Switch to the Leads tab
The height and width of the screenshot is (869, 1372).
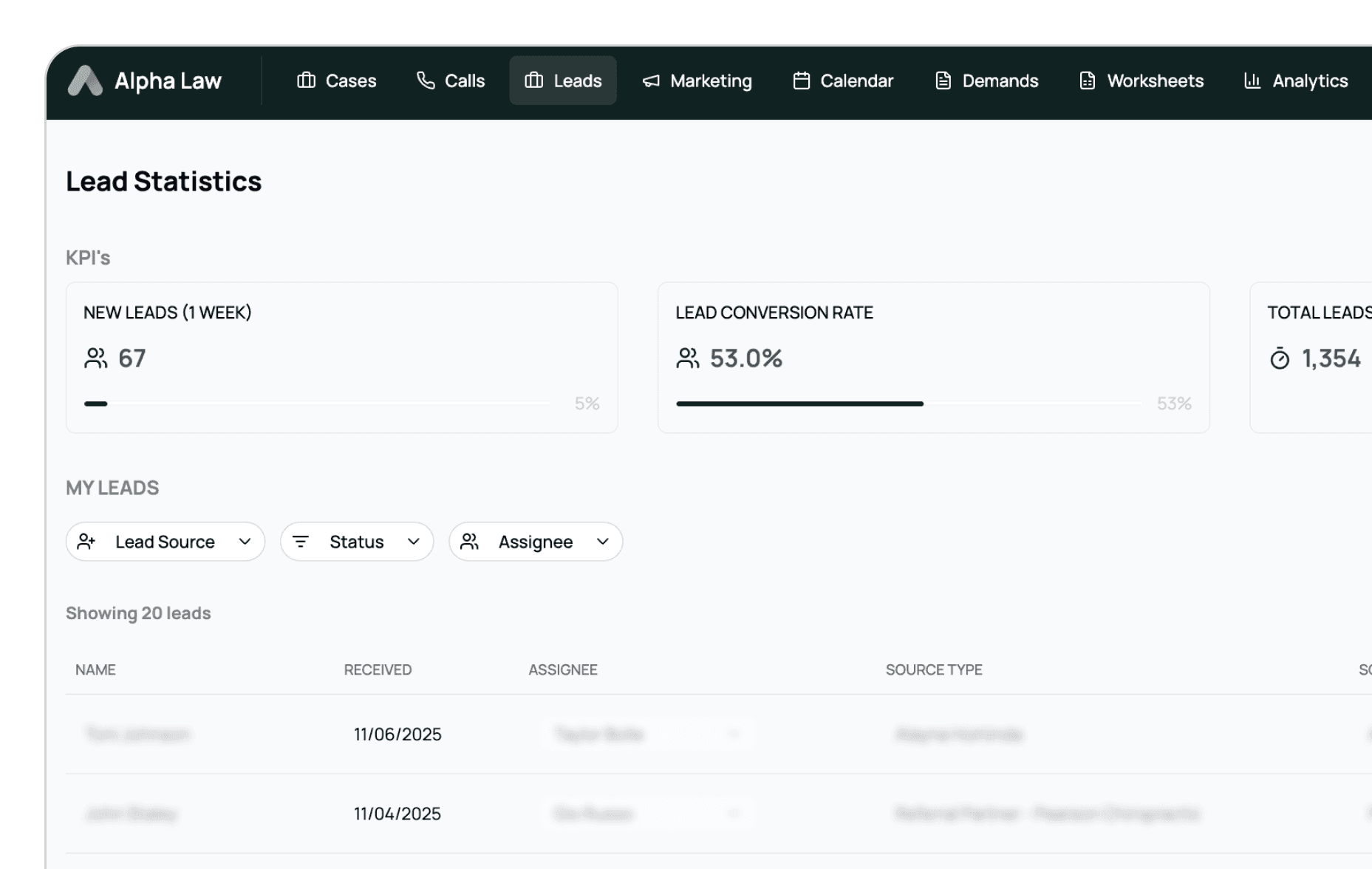(x=563, y=81)
